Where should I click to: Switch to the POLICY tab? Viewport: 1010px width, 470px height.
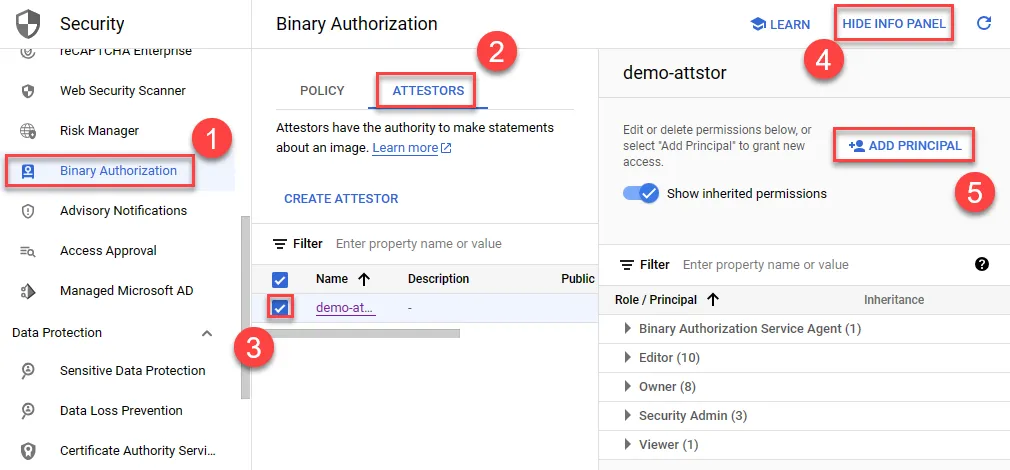coord(322,91)
